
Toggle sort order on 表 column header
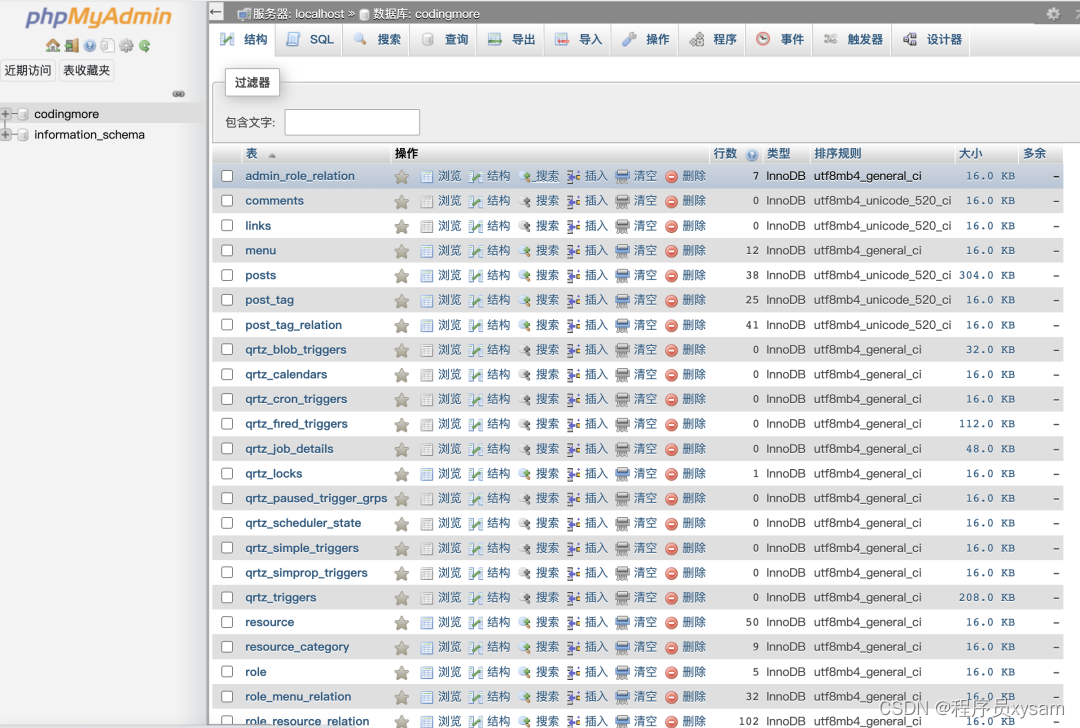coord(251,154)
